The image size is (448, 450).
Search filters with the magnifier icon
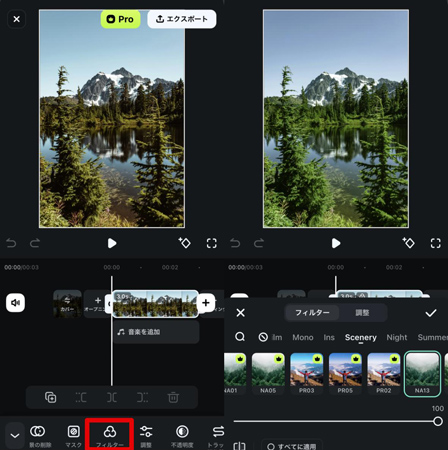coord(240,337)
